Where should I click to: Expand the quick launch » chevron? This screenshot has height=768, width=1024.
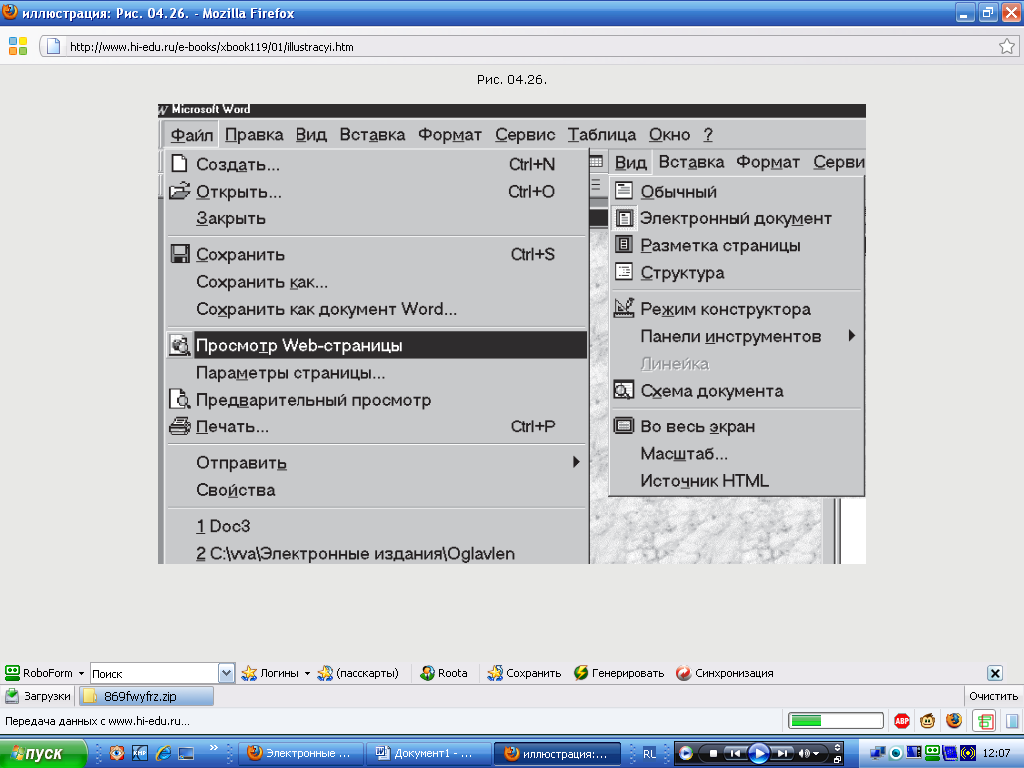click(214, 748)
